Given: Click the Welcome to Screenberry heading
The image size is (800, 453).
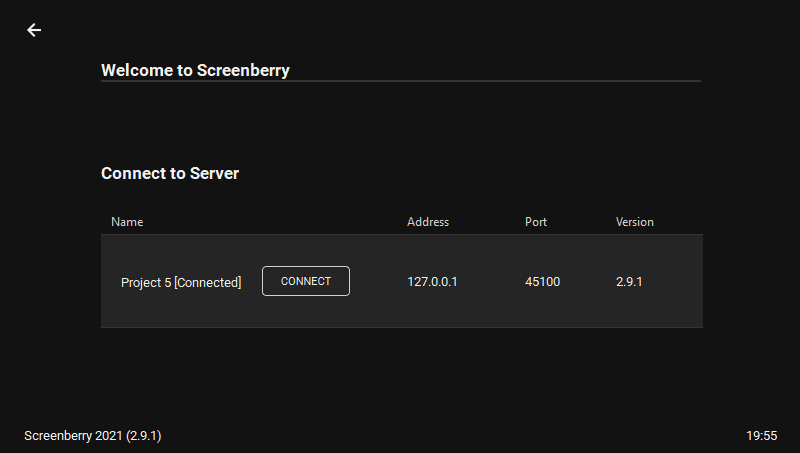Looking at the screenshot, I should click(x=195, y=70).
